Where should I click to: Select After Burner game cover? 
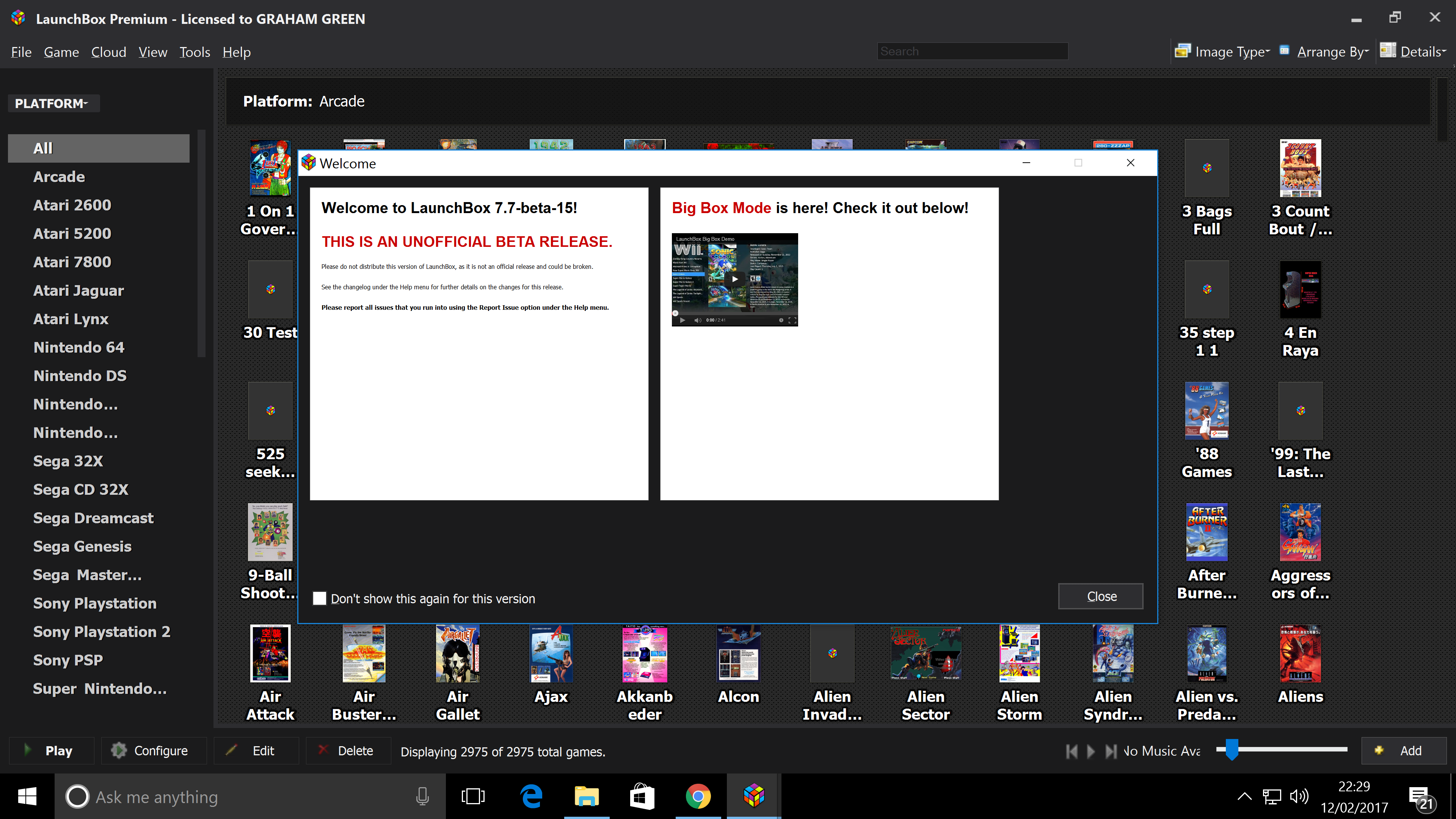tap(1207, 532)
